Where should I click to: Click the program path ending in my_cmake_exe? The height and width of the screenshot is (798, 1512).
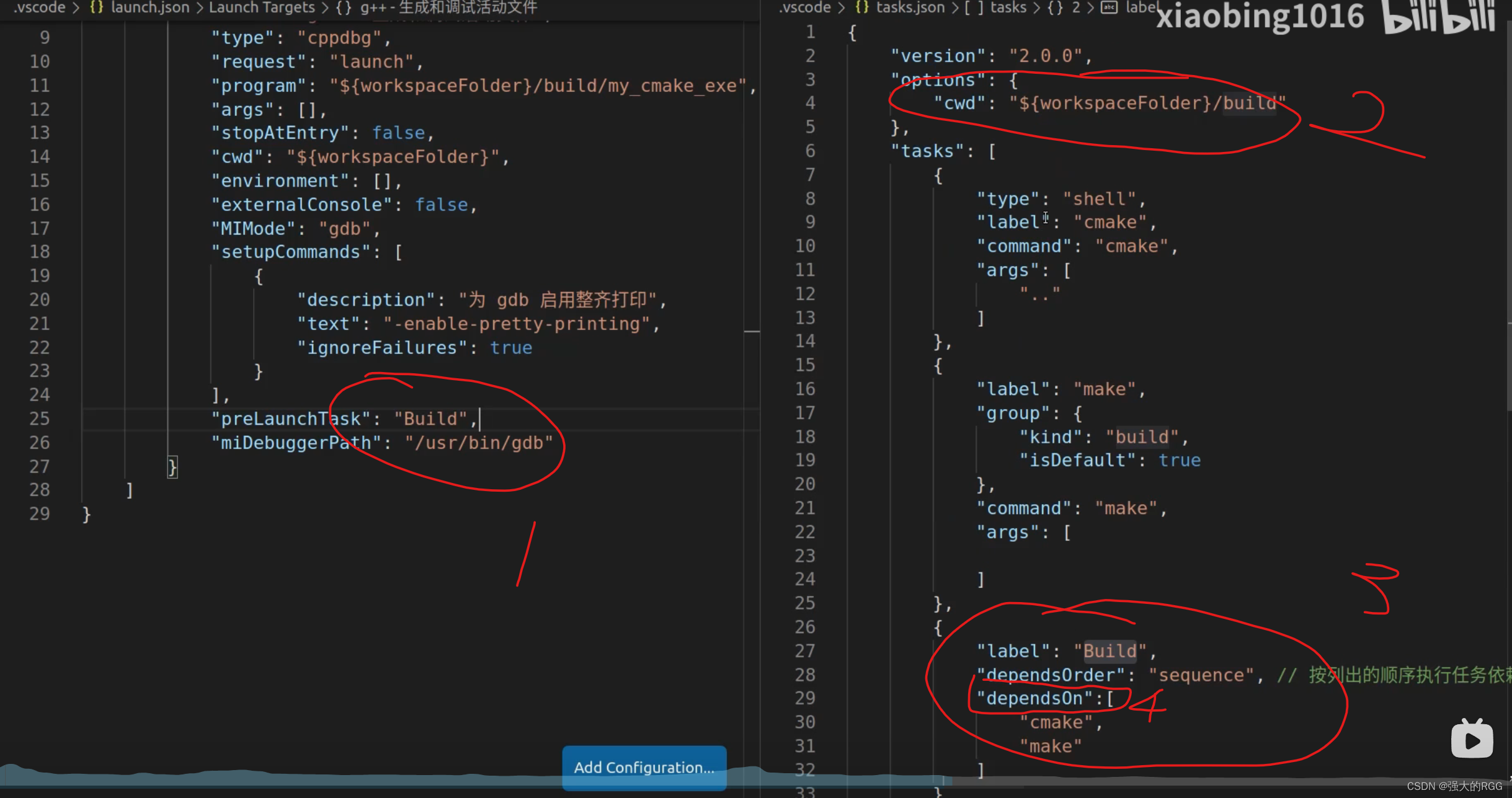(x=538, y=86)
